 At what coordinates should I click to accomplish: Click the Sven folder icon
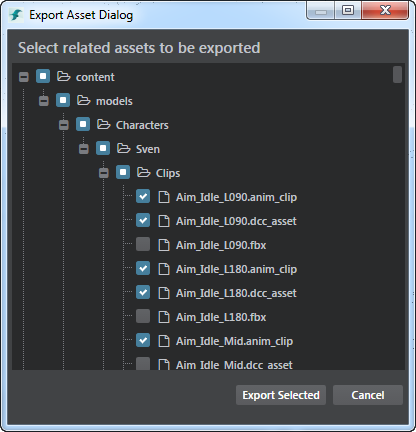tap(123, 148)
